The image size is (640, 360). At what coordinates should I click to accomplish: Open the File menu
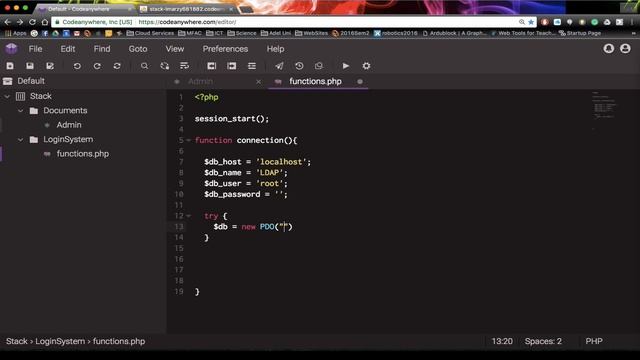pyautogui.click(x=35, y=49)
